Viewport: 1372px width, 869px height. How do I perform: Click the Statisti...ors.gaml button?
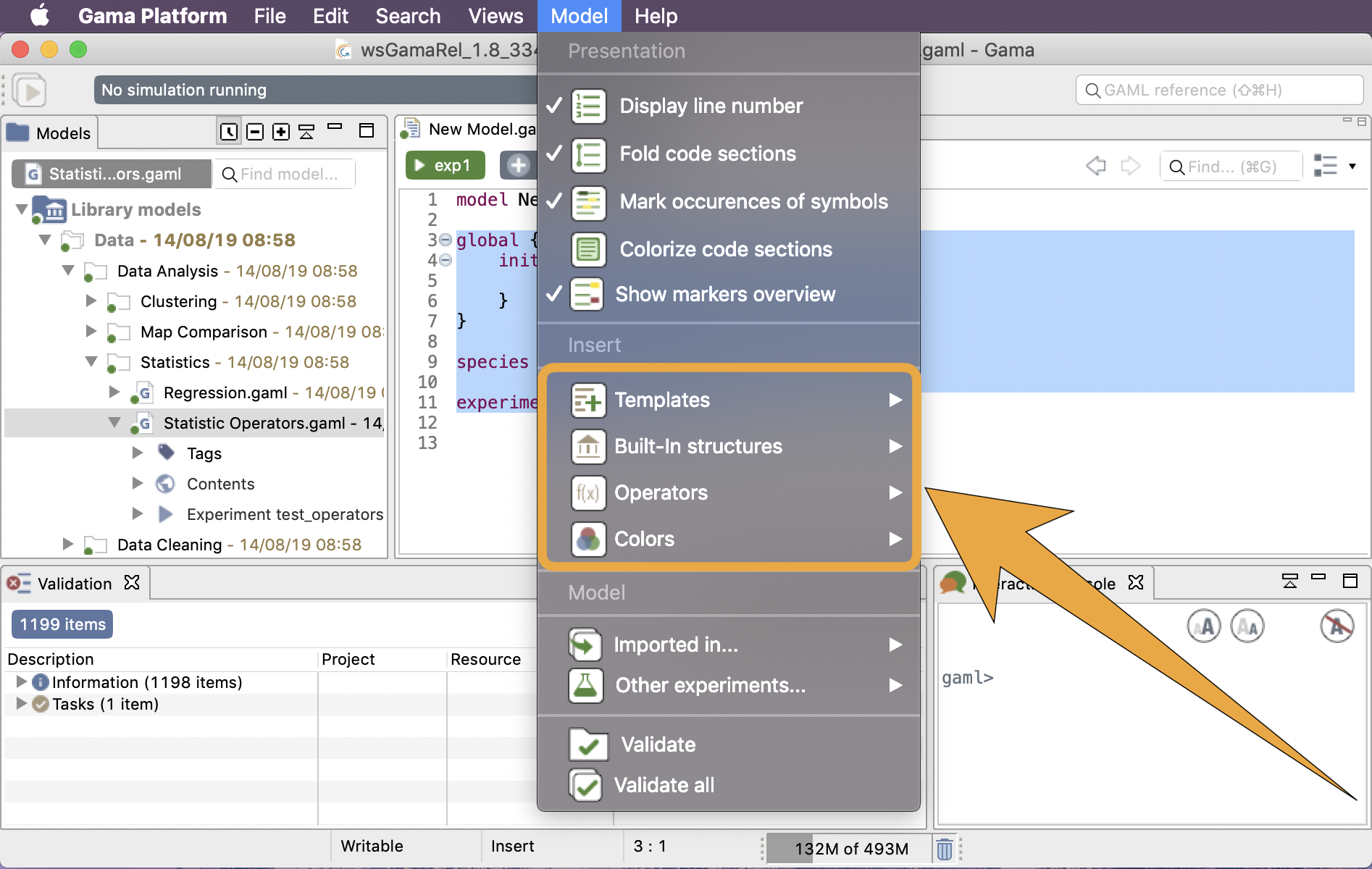(x=112, y=174)
